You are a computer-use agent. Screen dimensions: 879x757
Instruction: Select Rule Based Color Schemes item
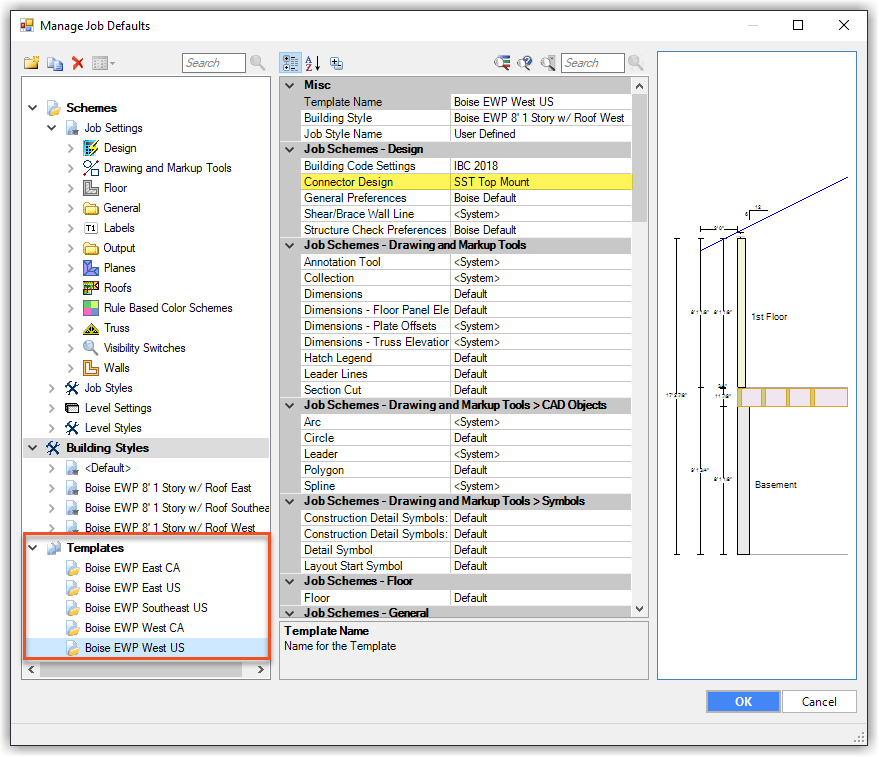point(168,308)
